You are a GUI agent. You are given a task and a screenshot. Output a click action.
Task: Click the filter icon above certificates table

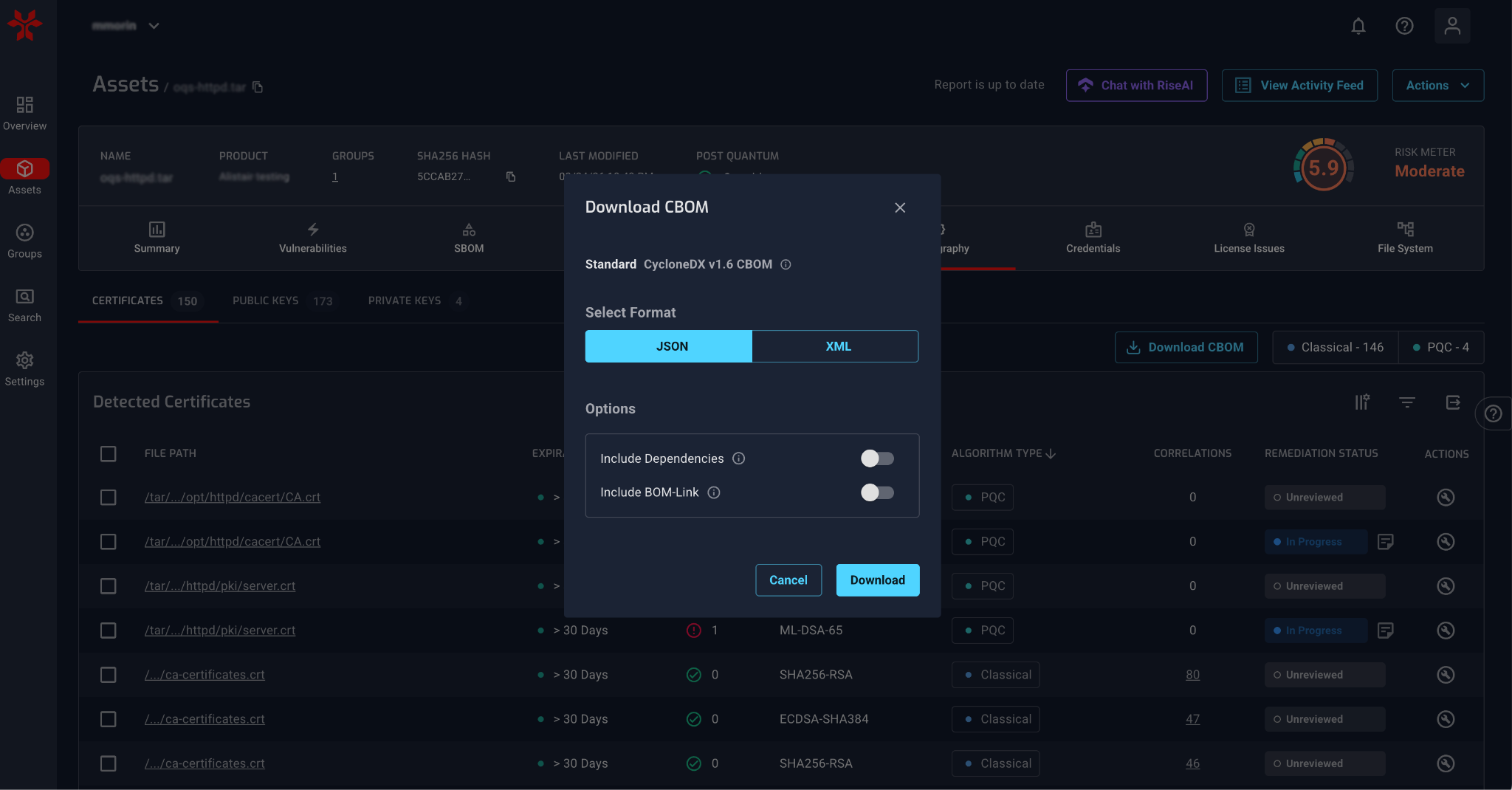click(1406, 402)
